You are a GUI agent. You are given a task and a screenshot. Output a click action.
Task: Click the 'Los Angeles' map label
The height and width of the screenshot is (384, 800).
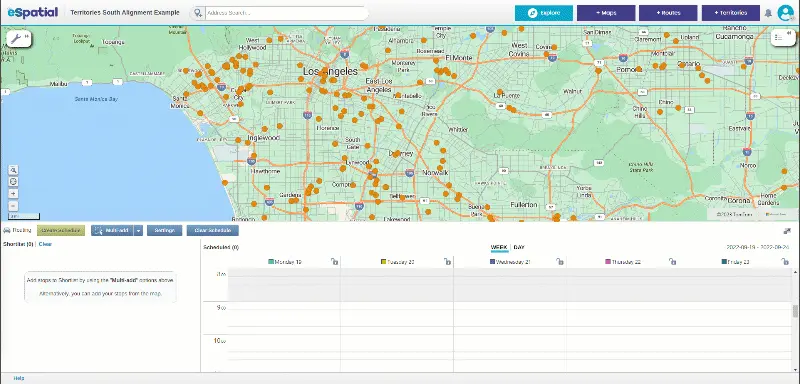pos(330,72)
